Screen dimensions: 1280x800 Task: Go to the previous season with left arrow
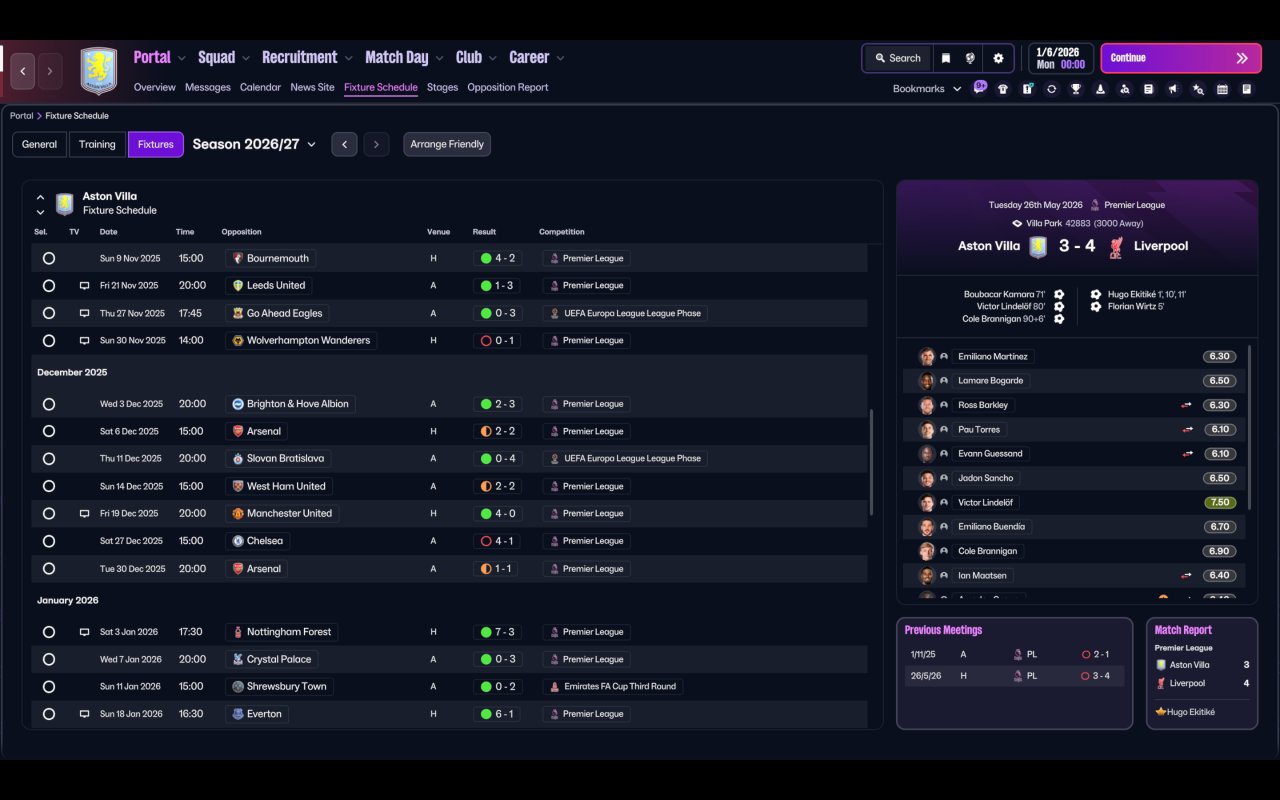pos(344,144)
